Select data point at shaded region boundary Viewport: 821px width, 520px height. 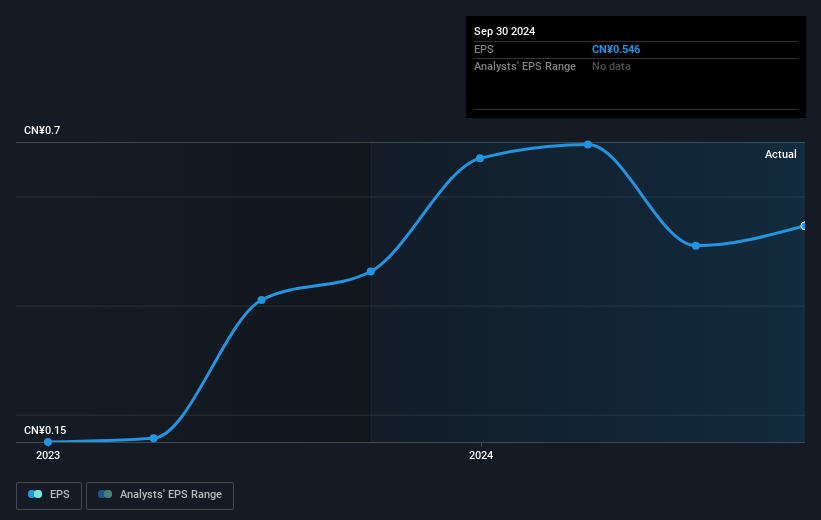371,271
